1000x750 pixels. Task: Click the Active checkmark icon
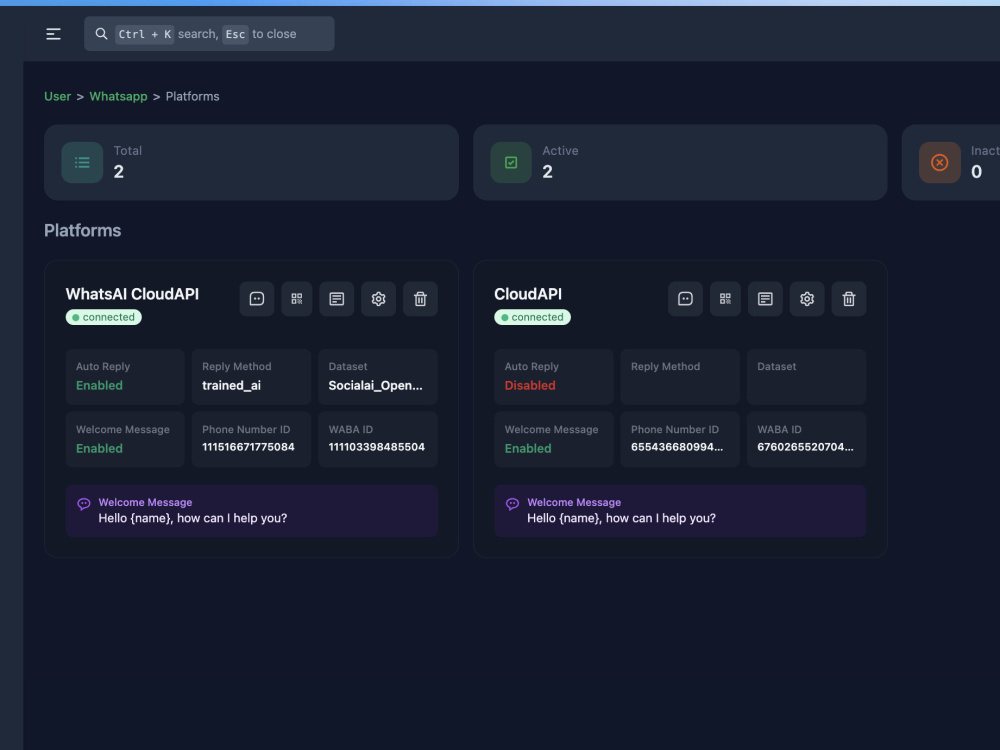coord(511,163)
